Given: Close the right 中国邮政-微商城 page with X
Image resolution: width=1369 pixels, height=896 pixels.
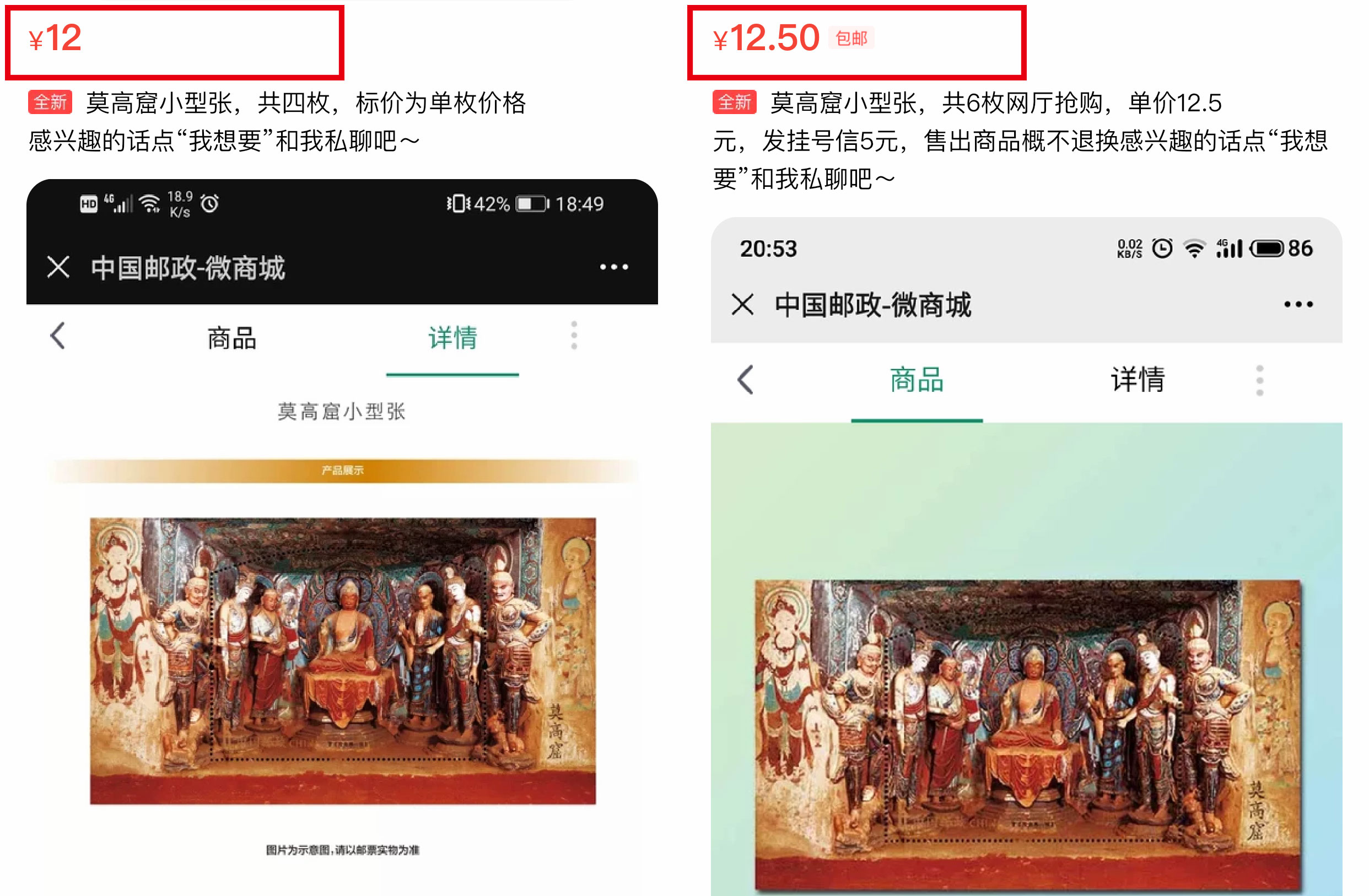Looking at the screenshot, I should click(x=742, y=304).
